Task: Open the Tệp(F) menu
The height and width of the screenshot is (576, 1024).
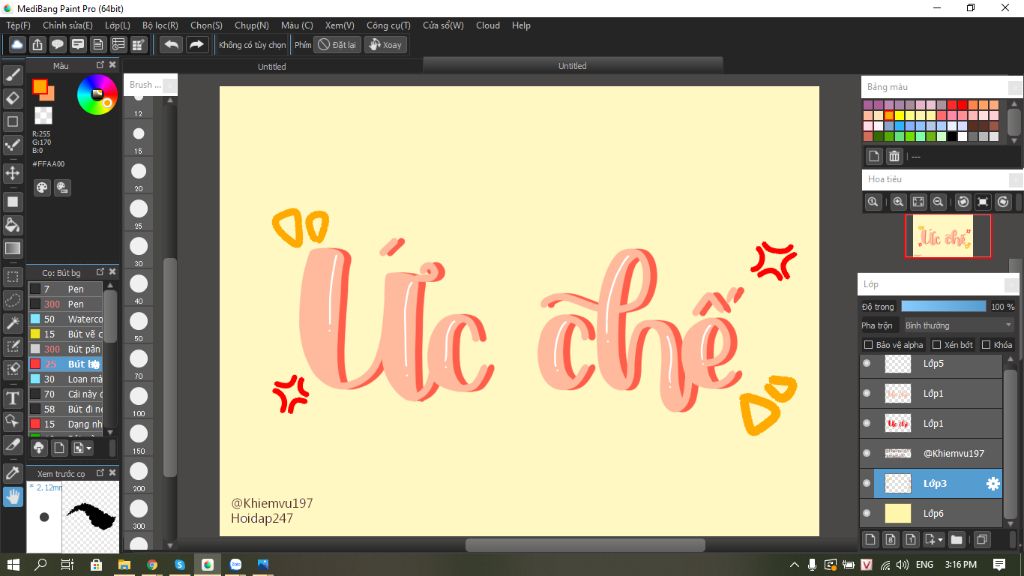Action: pos(18,25)
